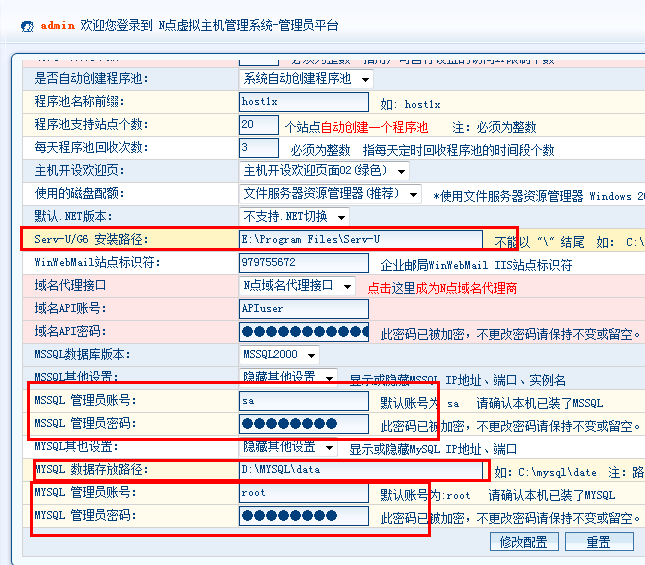Viewport: 645px width, 565px height.
Task: Select the 域名API账号 field with APIuser
Action: tap(304, 309)
